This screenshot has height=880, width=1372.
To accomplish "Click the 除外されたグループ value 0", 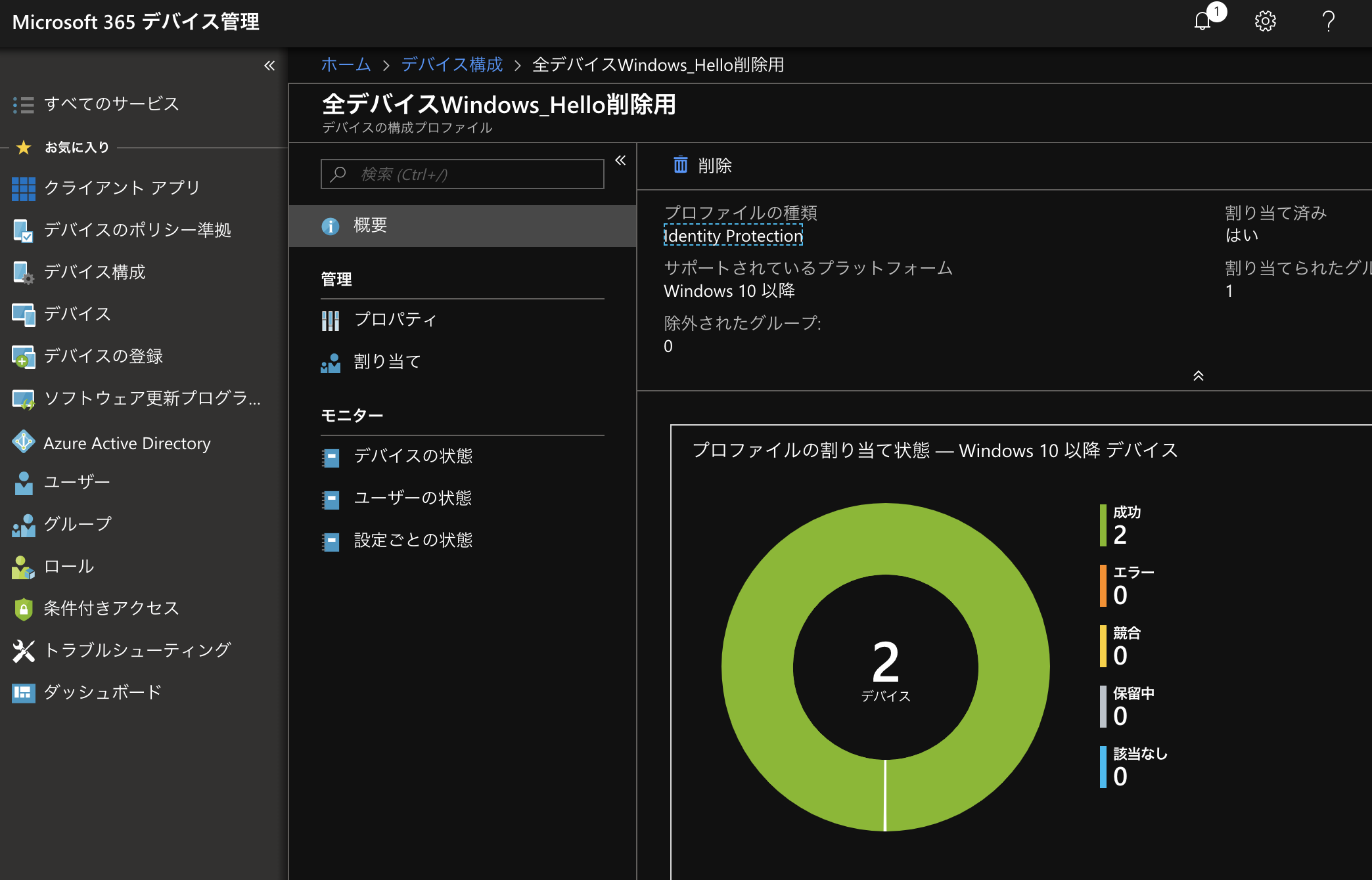I will (668, 346).
